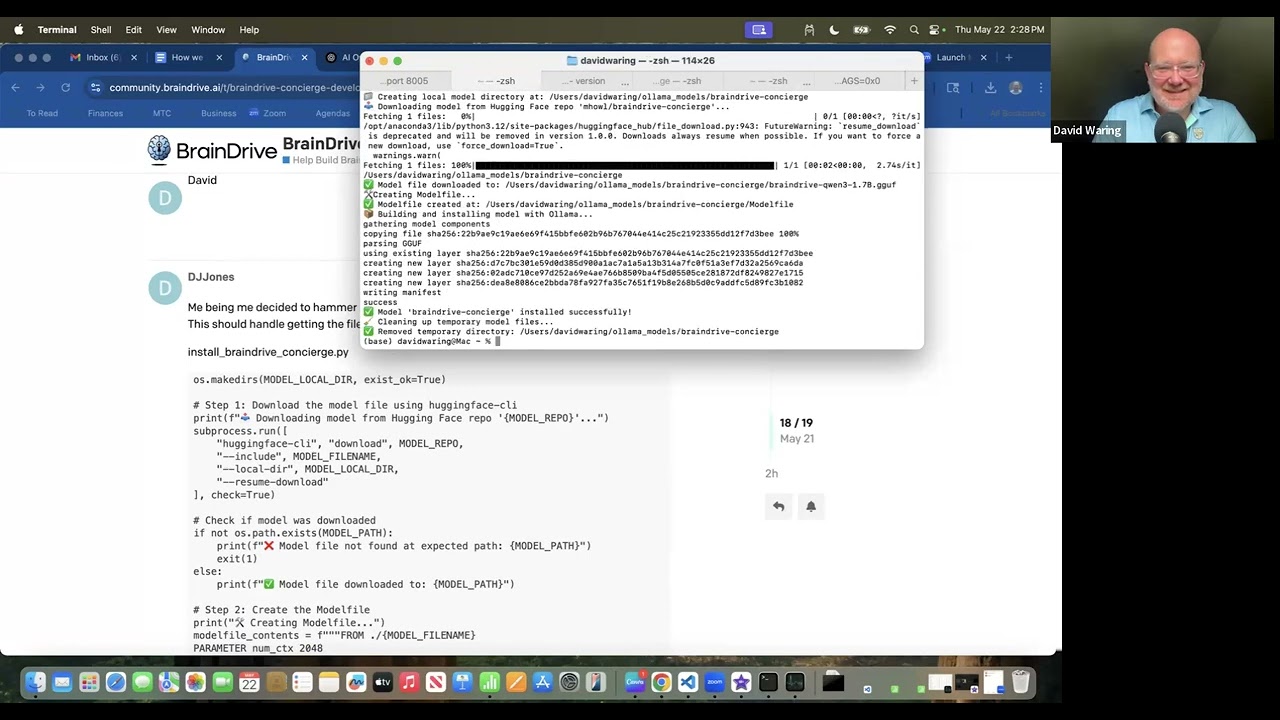Click the notification bell icon on the post
1280x720 pixels.
[811, 506]
